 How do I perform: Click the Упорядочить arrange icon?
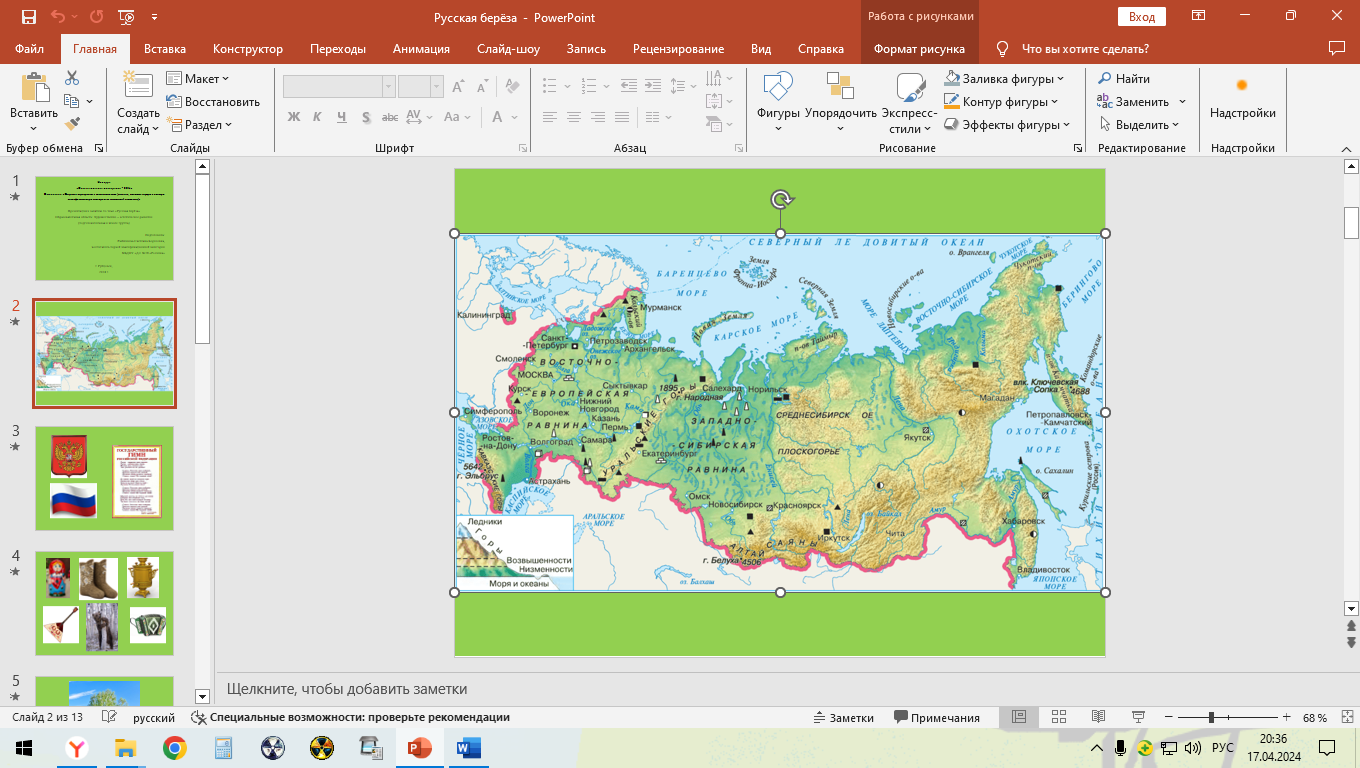[x=840, y=90]
